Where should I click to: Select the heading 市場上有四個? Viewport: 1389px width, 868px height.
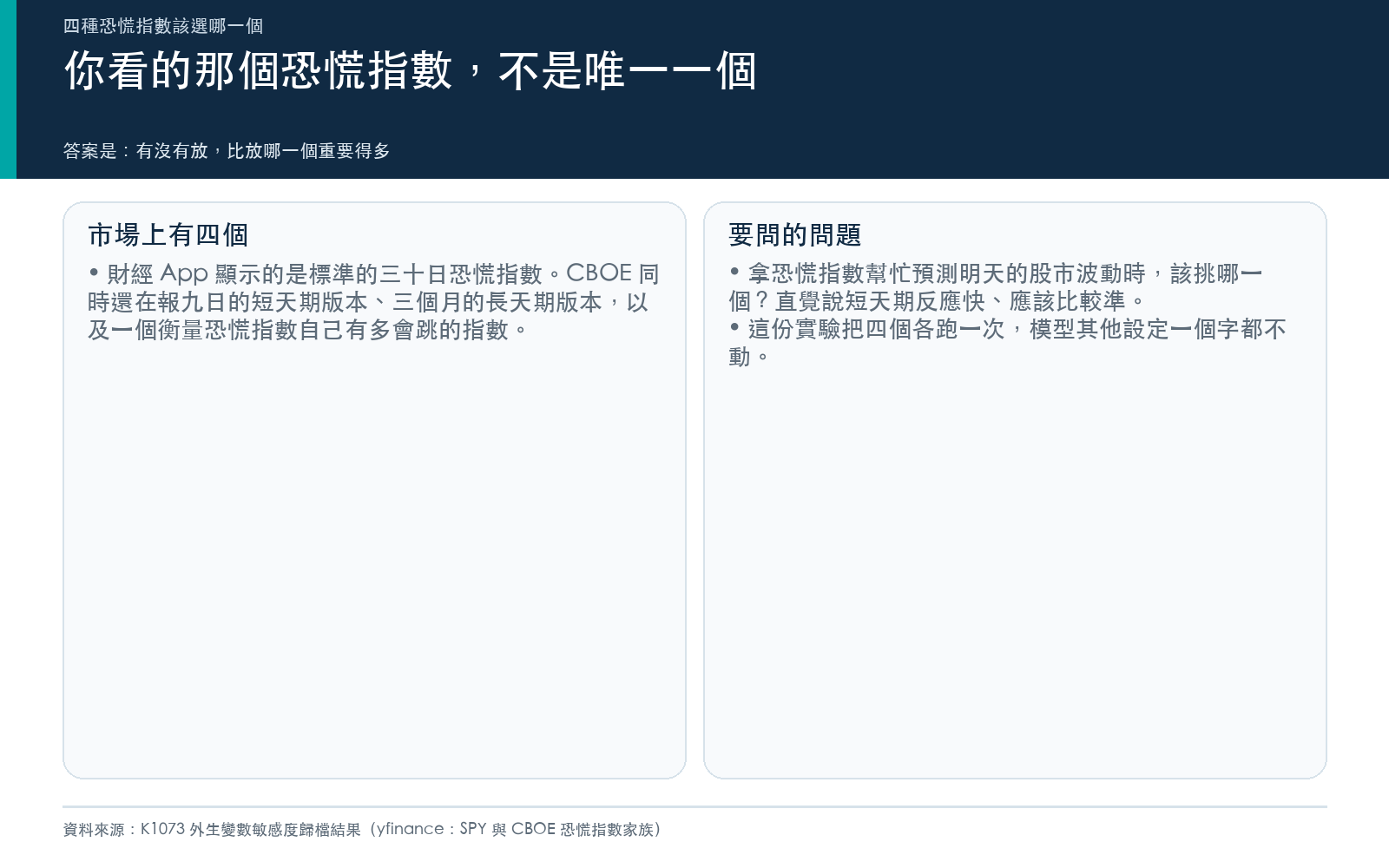pos(168,234)
